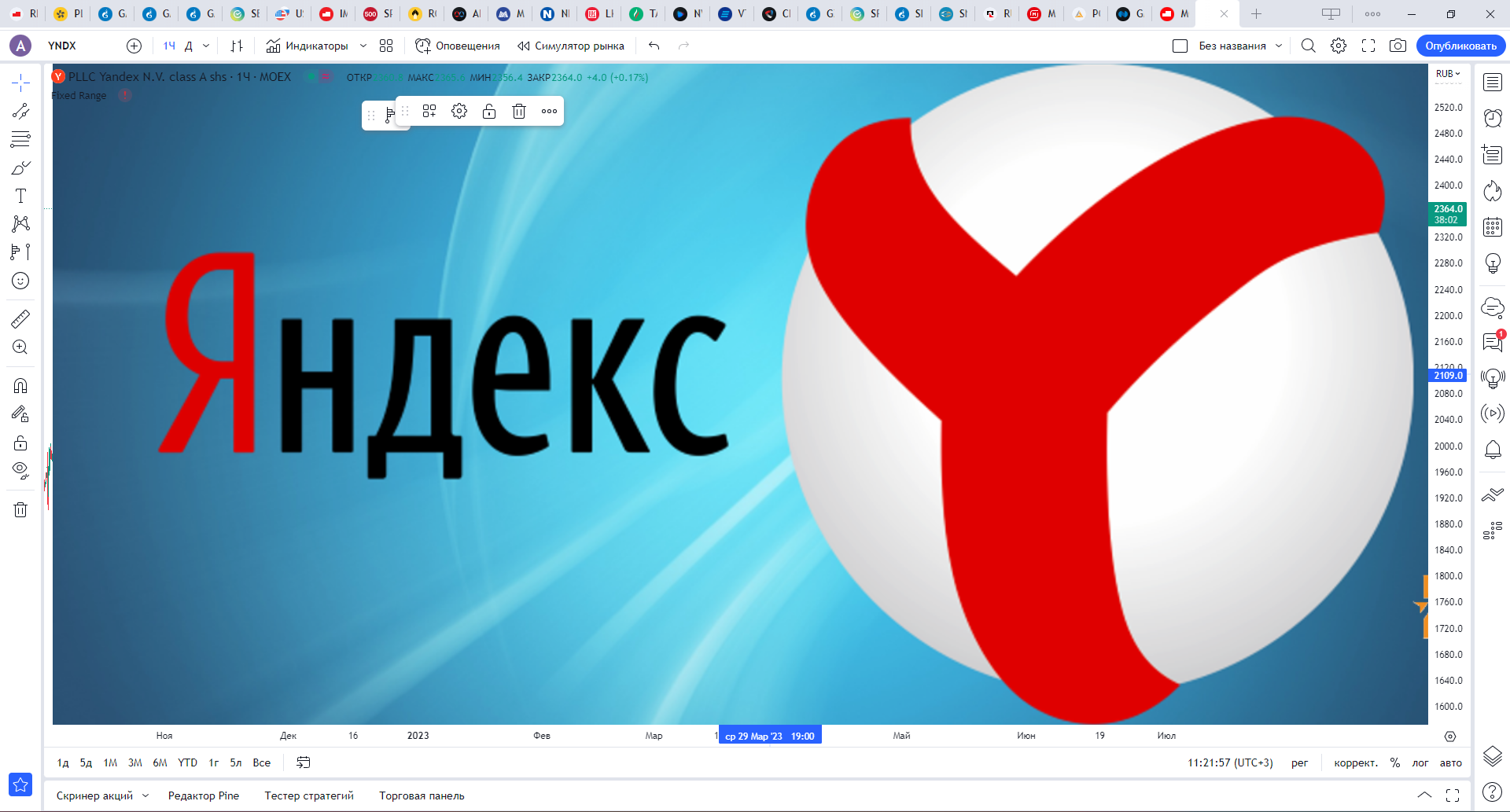
Task: Open the alerts clock panel
Action: click(x=1493, y=118)
